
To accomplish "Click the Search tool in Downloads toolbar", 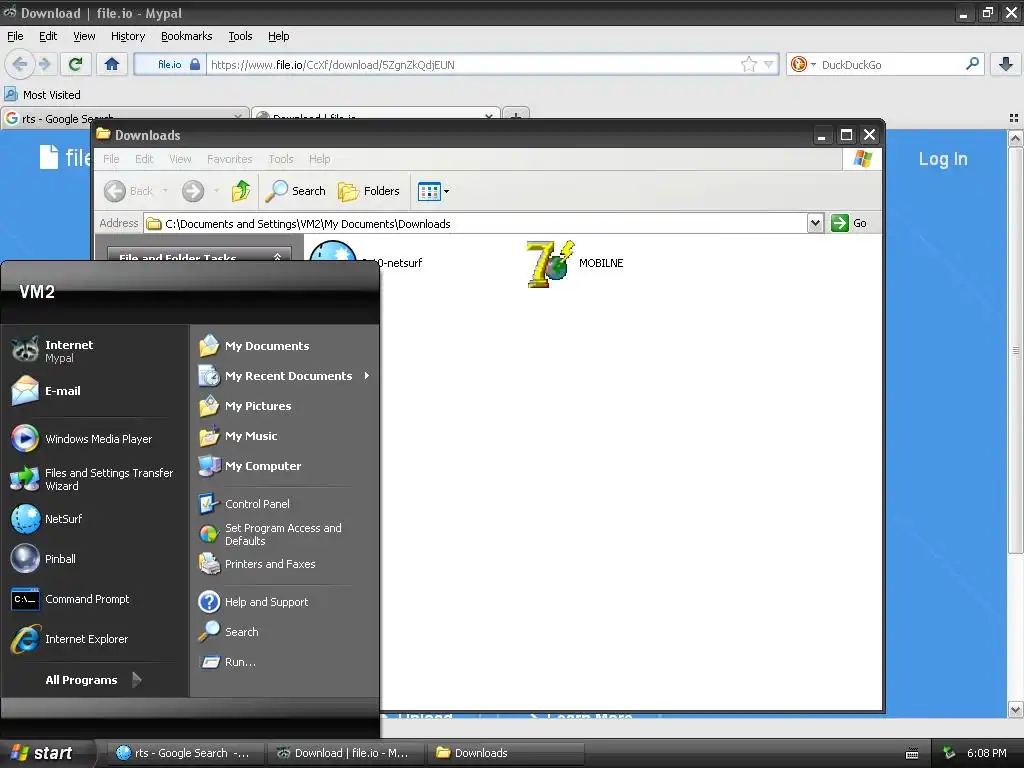I will point(295,191).
